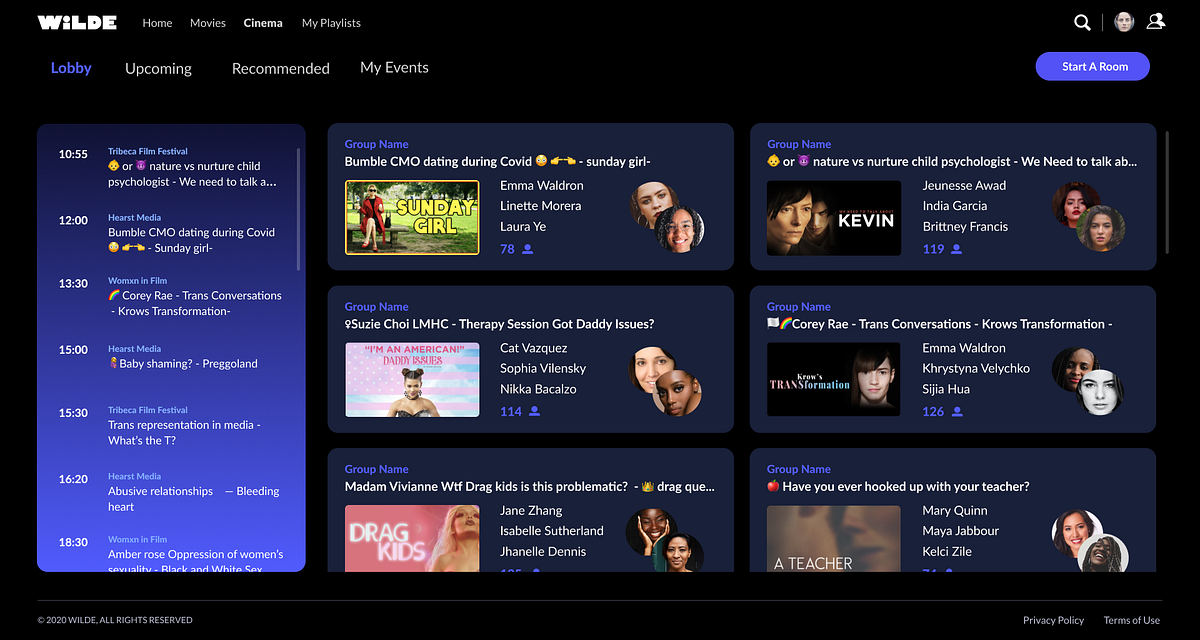Click the schedule panel scrollbar
This screenshot has width=1200, height=640.
pos(298,209)
